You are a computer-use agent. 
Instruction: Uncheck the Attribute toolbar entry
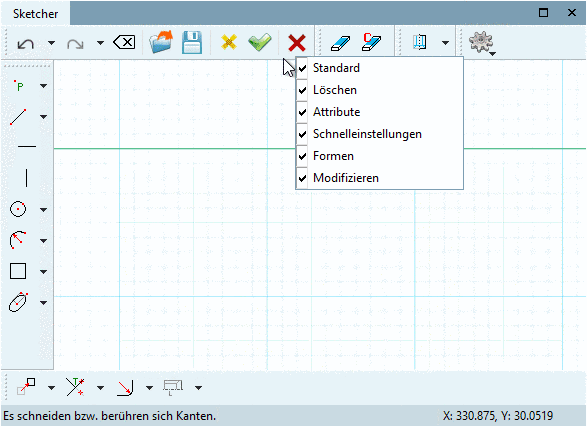(380, 112)
